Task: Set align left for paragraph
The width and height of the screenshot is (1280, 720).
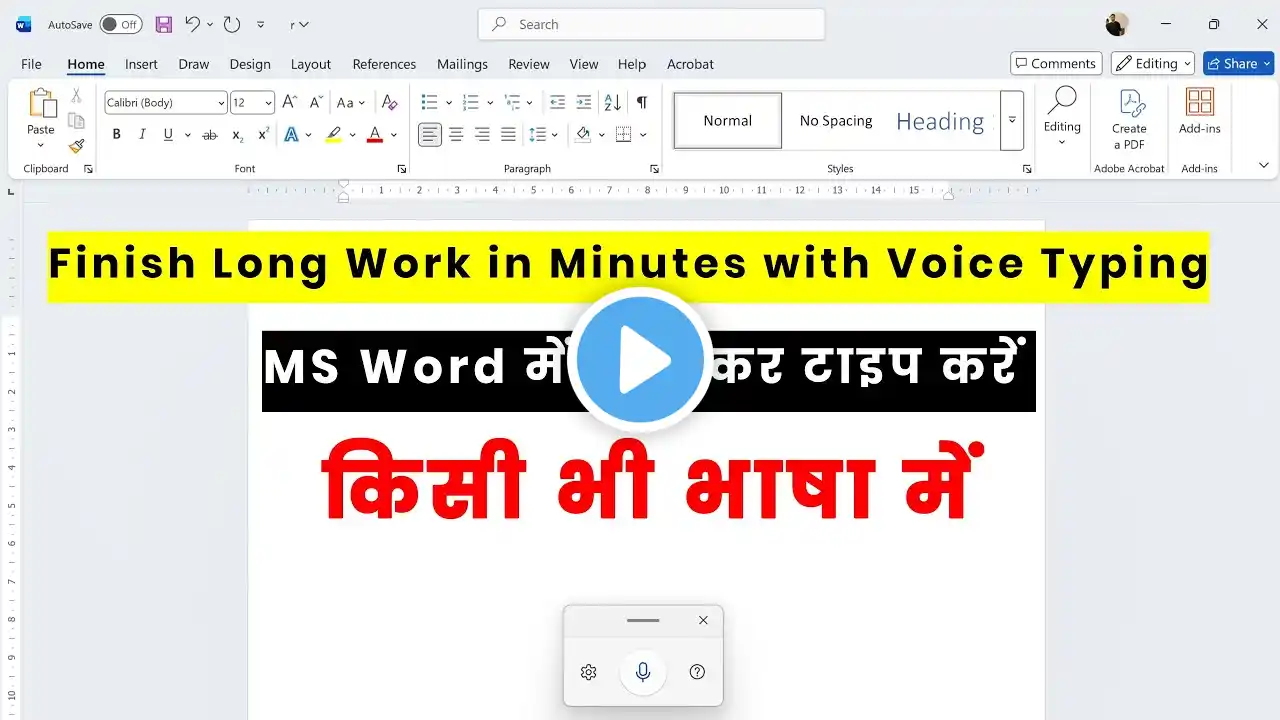Action: point(430,134)
